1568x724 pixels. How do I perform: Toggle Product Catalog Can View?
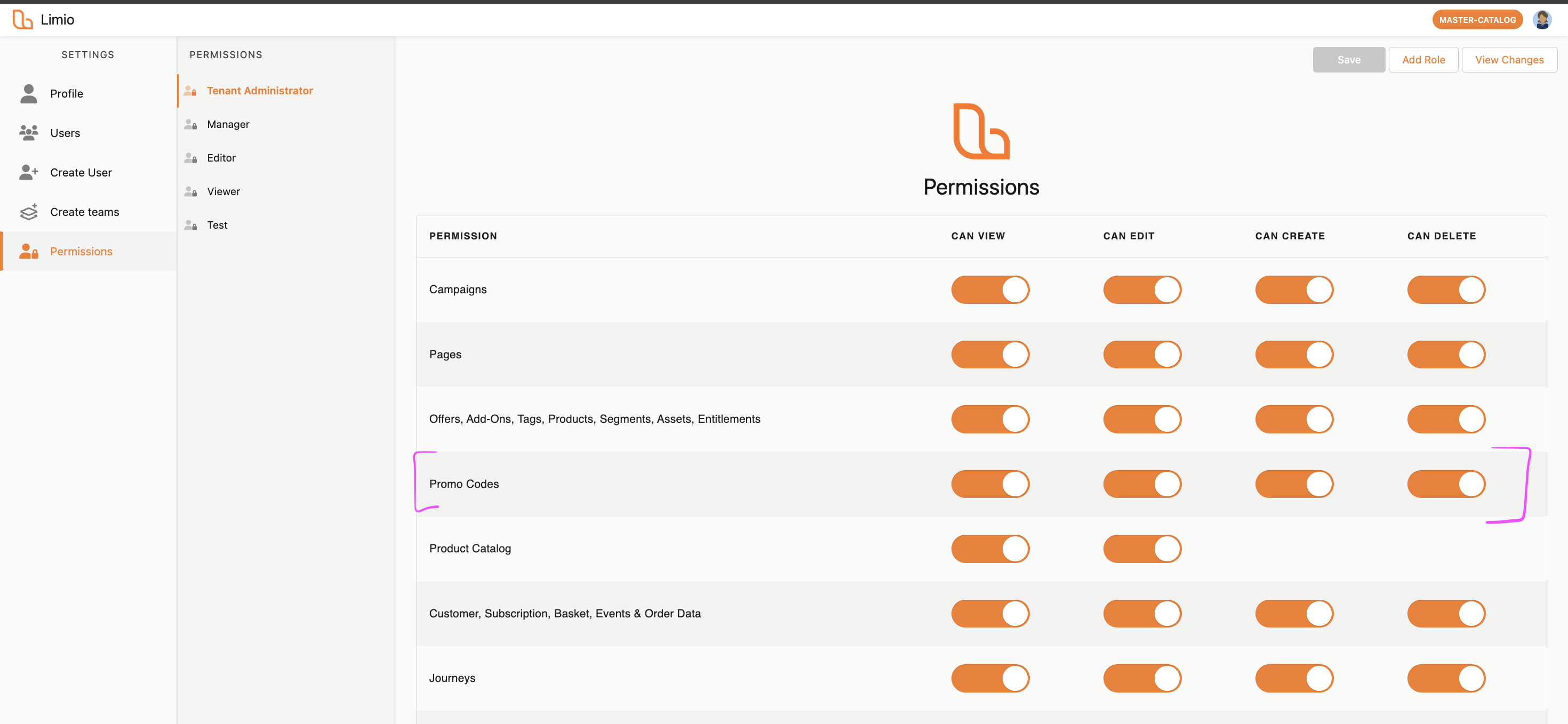pos(990,549)
